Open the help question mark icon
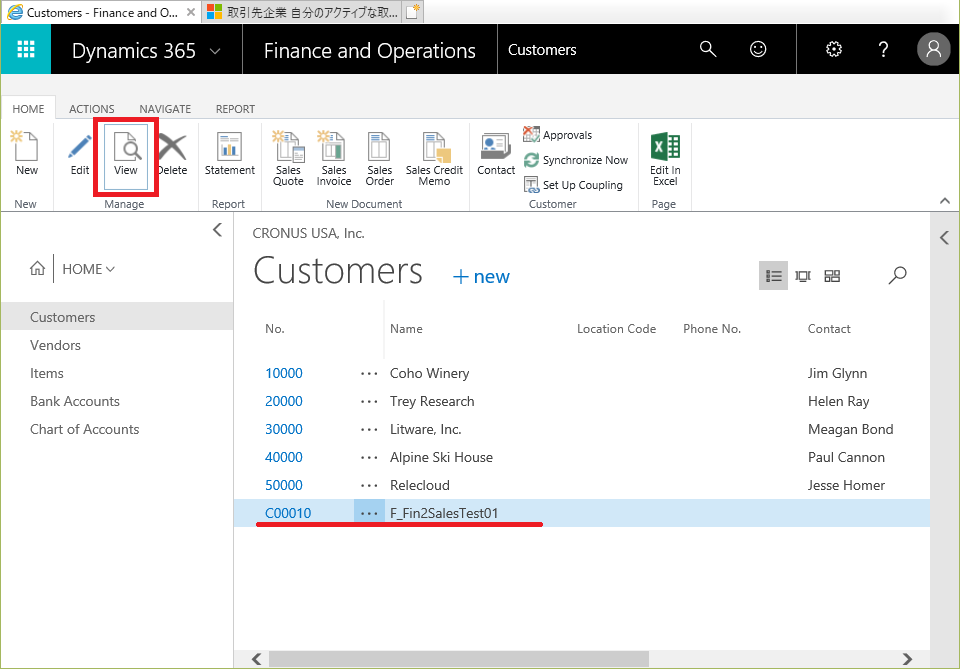The width and height of the screenshot is (960, 669). pos(883,49)
